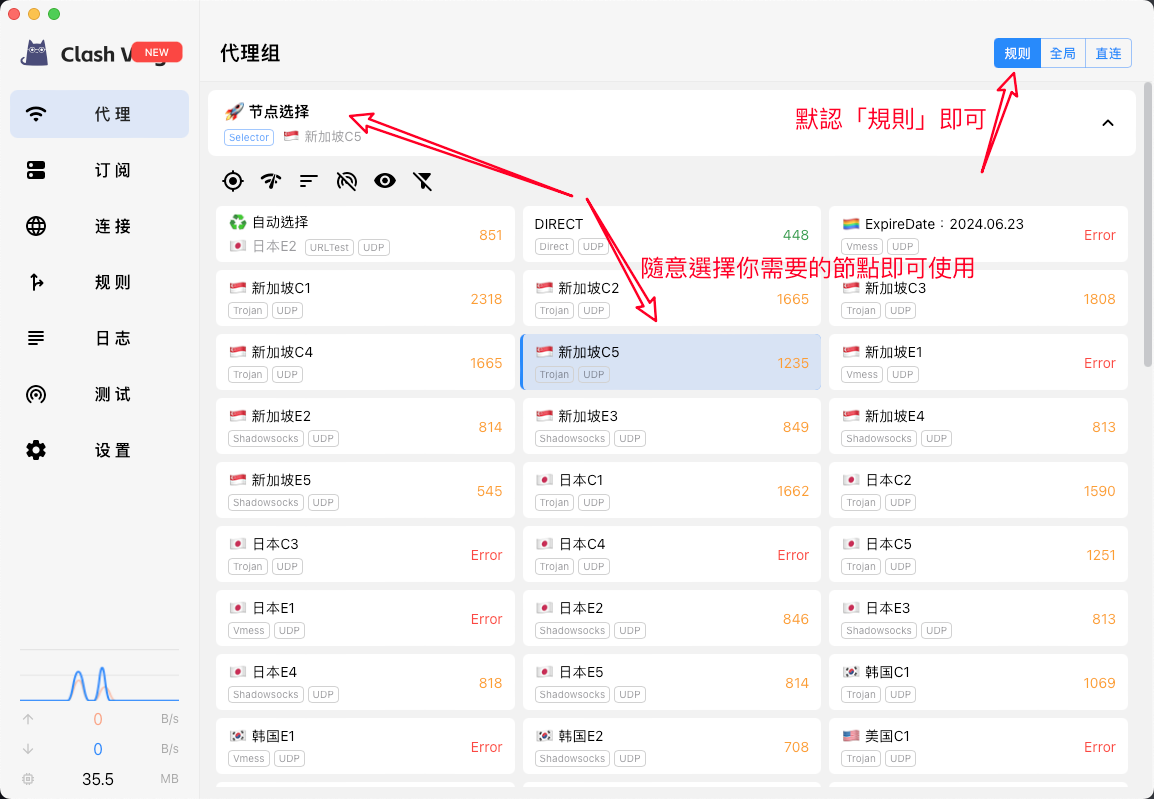This screenshot has height=799, width=1154.
Task: Click the settings gear icon in sidebar
Action: click(36, 450)
